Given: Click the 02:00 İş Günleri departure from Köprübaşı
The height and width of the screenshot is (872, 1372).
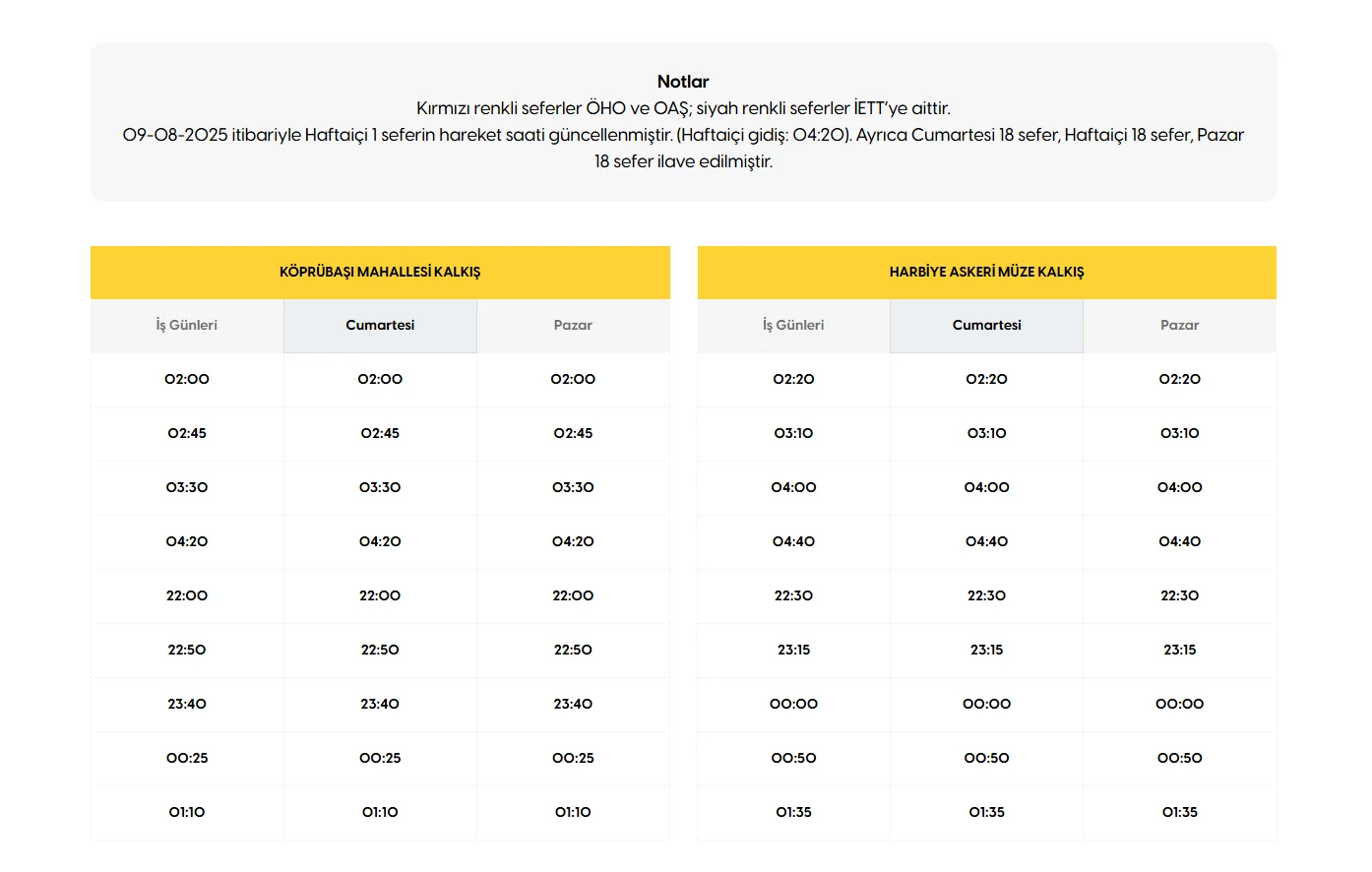Looking at the screenshot, I should pyautogui.click(x=187, y=380).
